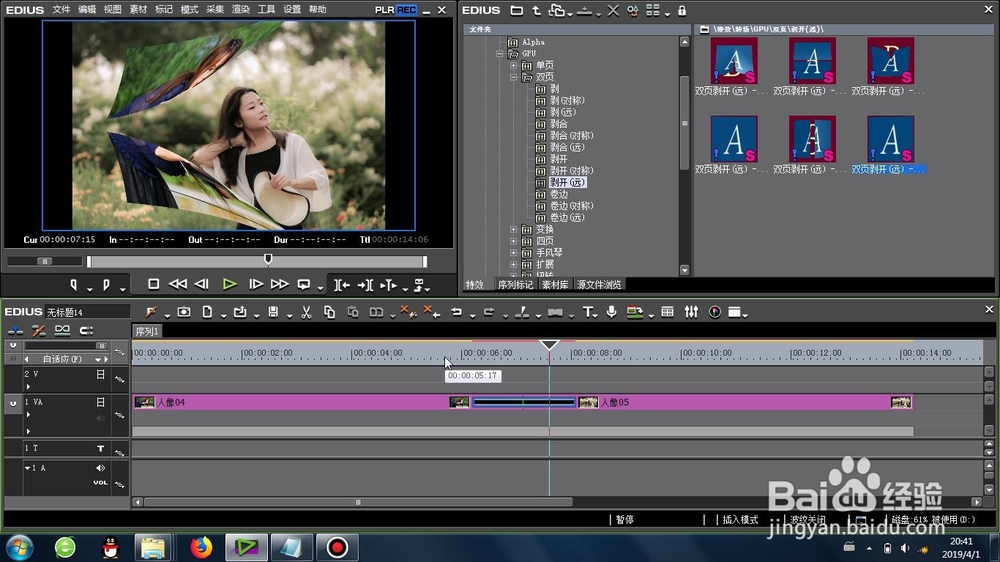Click the Ripple delete orange X icon
Screen dimensions: 1000x562
(x=432, y=312)
